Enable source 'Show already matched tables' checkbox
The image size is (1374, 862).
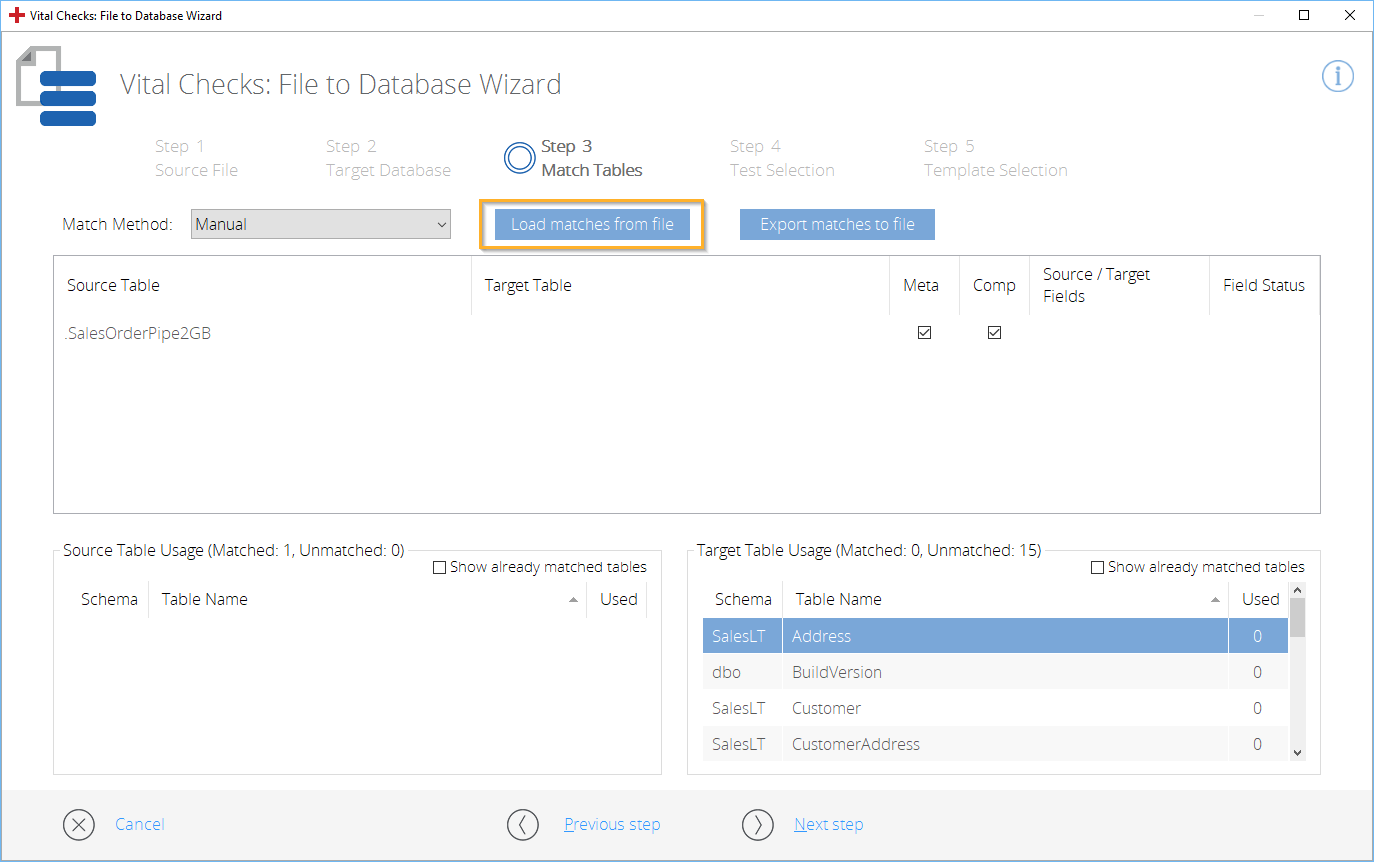(x=439, y=567)
